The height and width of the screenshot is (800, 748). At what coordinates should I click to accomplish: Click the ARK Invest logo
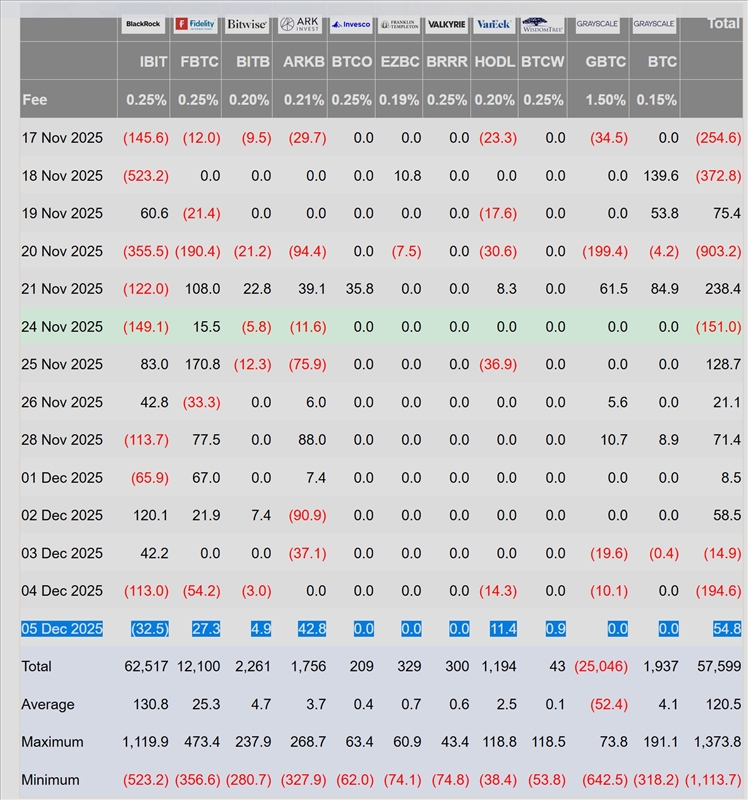point(299,23)
